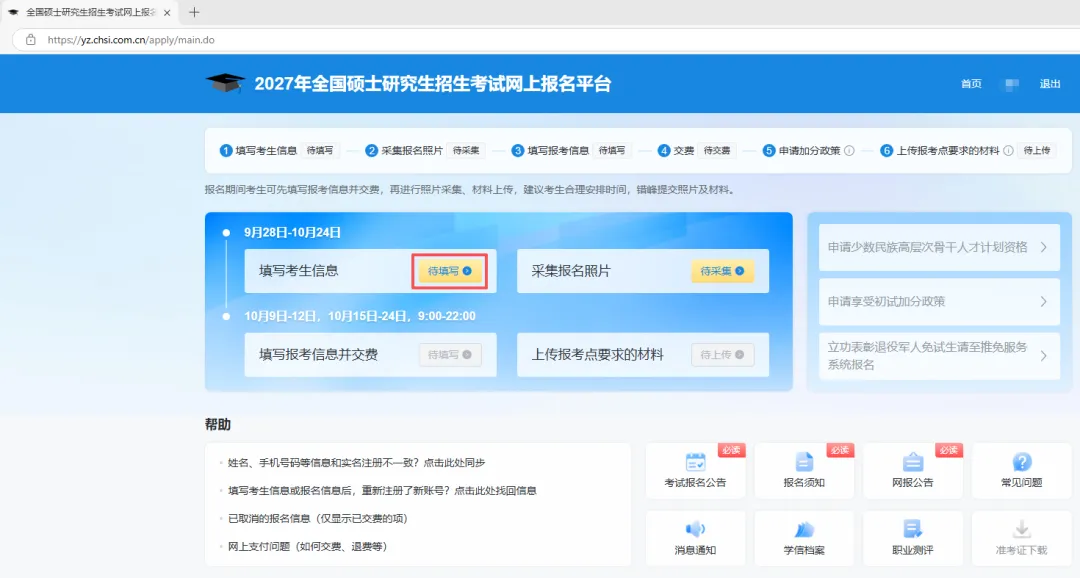
Task: Open the 网报公告 icon
Action: pyautogui.click(x=913, y=462)
